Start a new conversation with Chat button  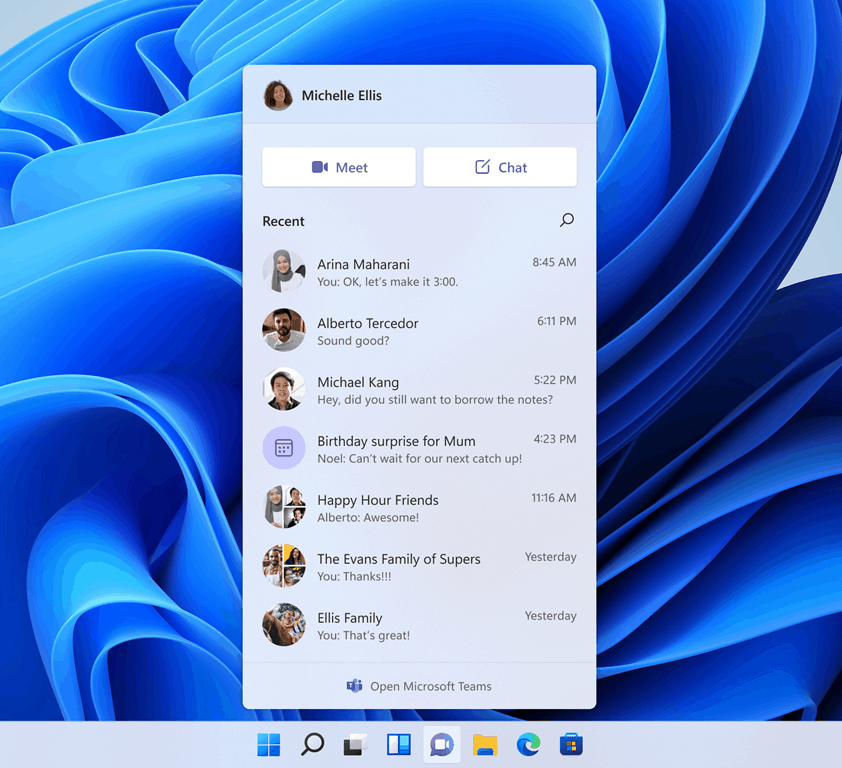tap(500, 167)
